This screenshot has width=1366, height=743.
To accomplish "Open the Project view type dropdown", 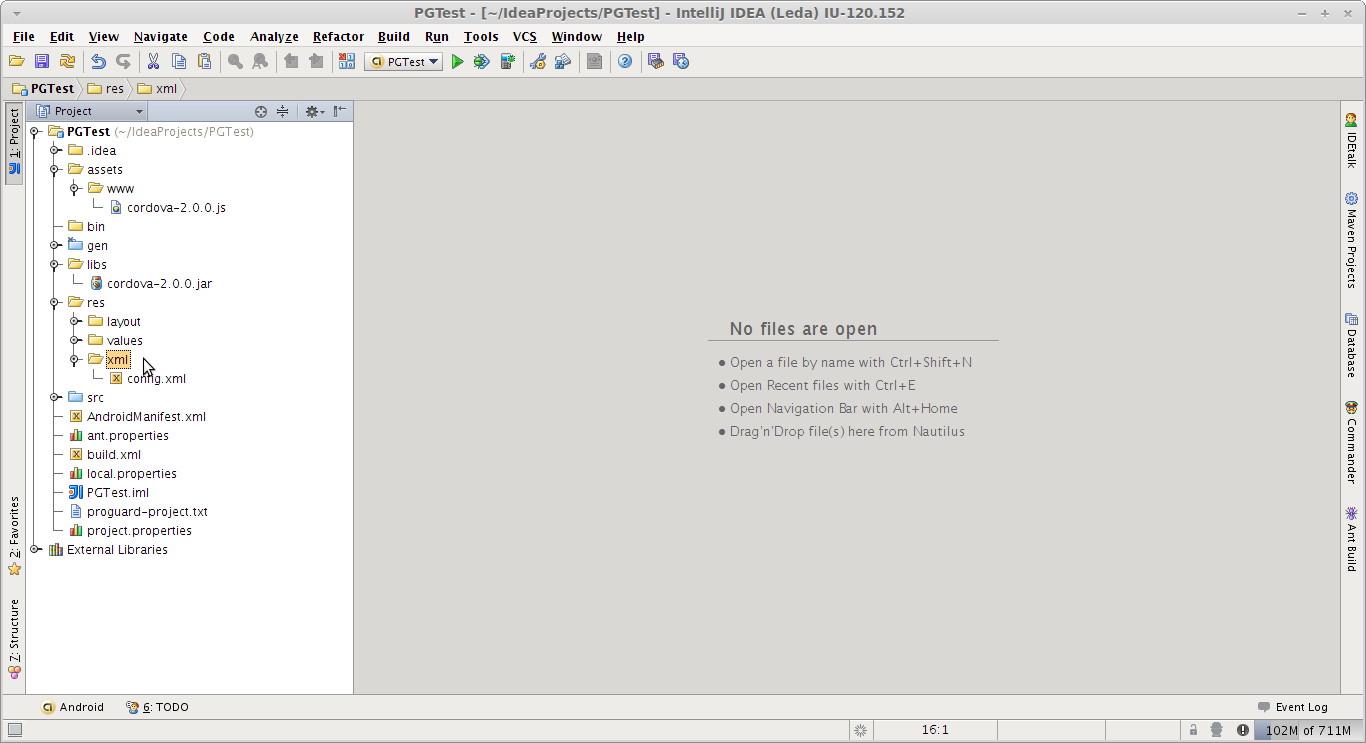I will pyautogui.click(x=90, y=111).
